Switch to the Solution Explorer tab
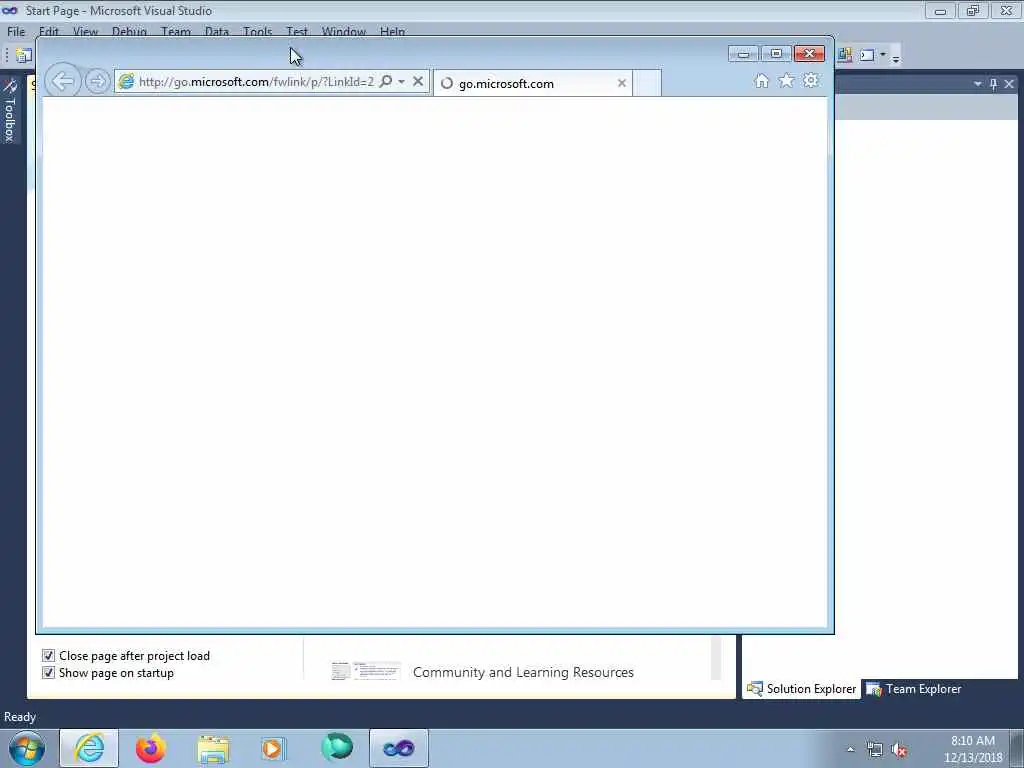 [x=801, y=689]
